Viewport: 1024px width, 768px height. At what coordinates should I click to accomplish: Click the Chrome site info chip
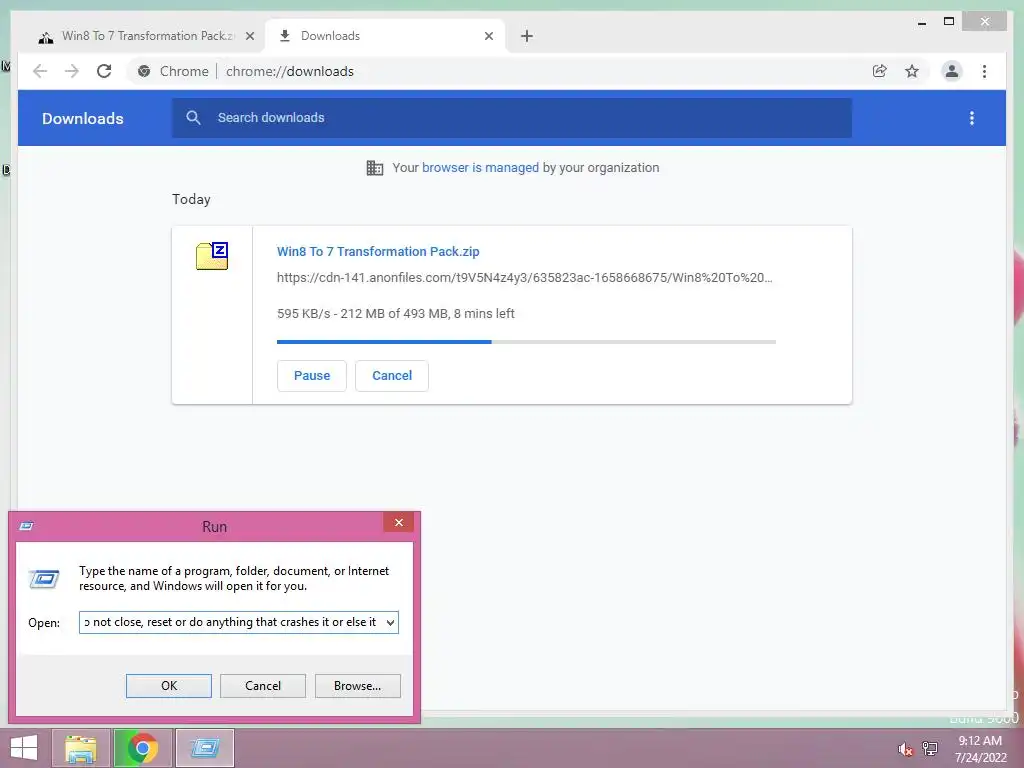[174, 71]
